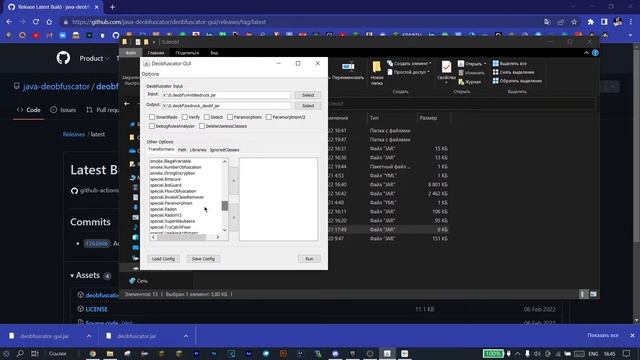
Task: Open the New item dropdown in Explorer ribbon
Action: [409, 63]
